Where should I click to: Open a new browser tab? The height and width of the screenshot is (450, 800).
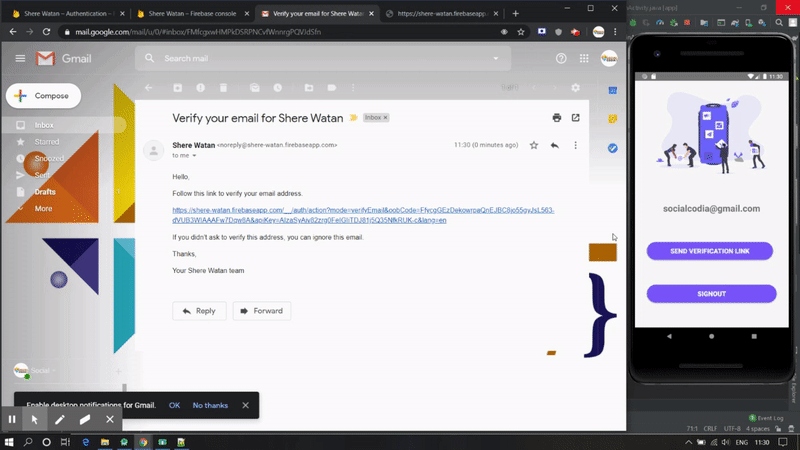click(x=515, y=14)
